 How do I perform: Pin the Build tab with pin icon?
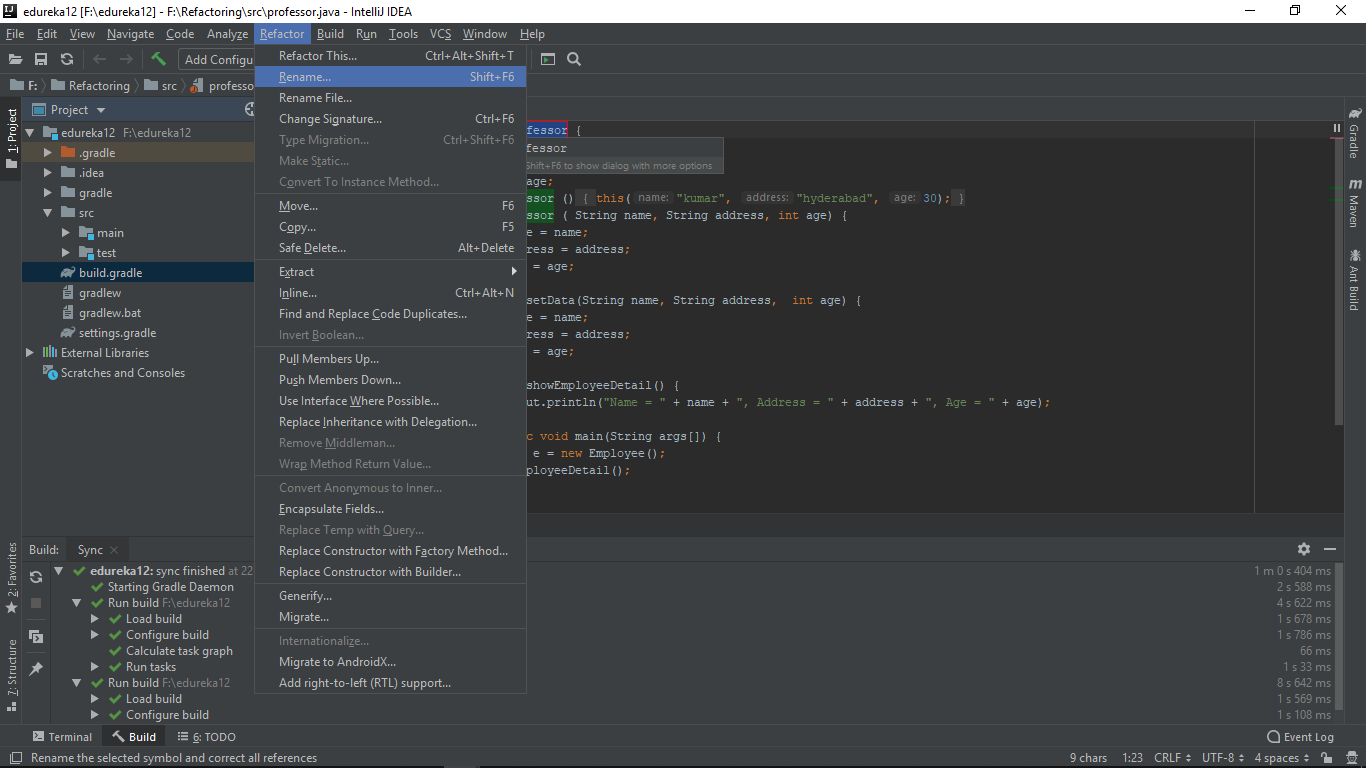click(x=36, y=668)
